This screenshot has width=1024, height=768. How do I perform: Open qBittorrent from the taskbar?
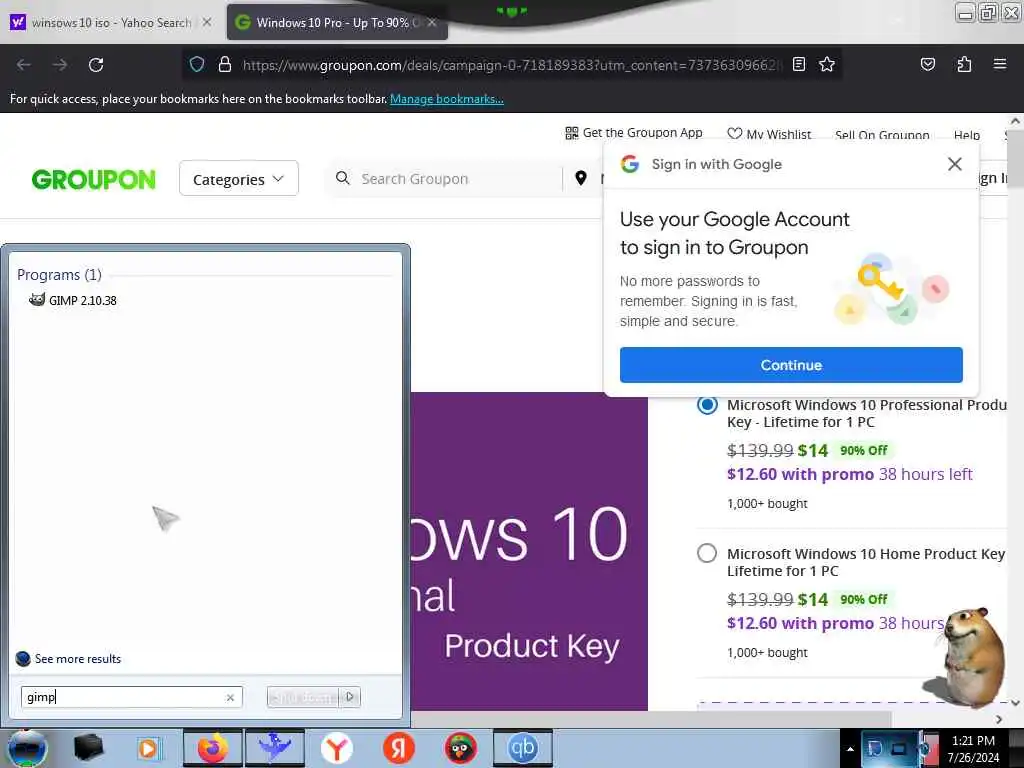(522, 748)
